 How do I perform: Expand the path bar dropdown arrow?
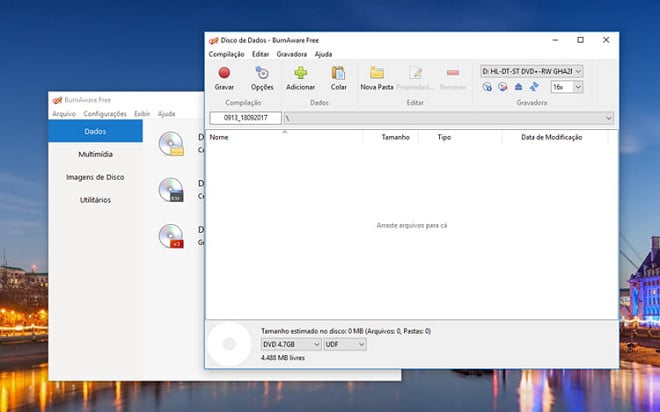609,118
